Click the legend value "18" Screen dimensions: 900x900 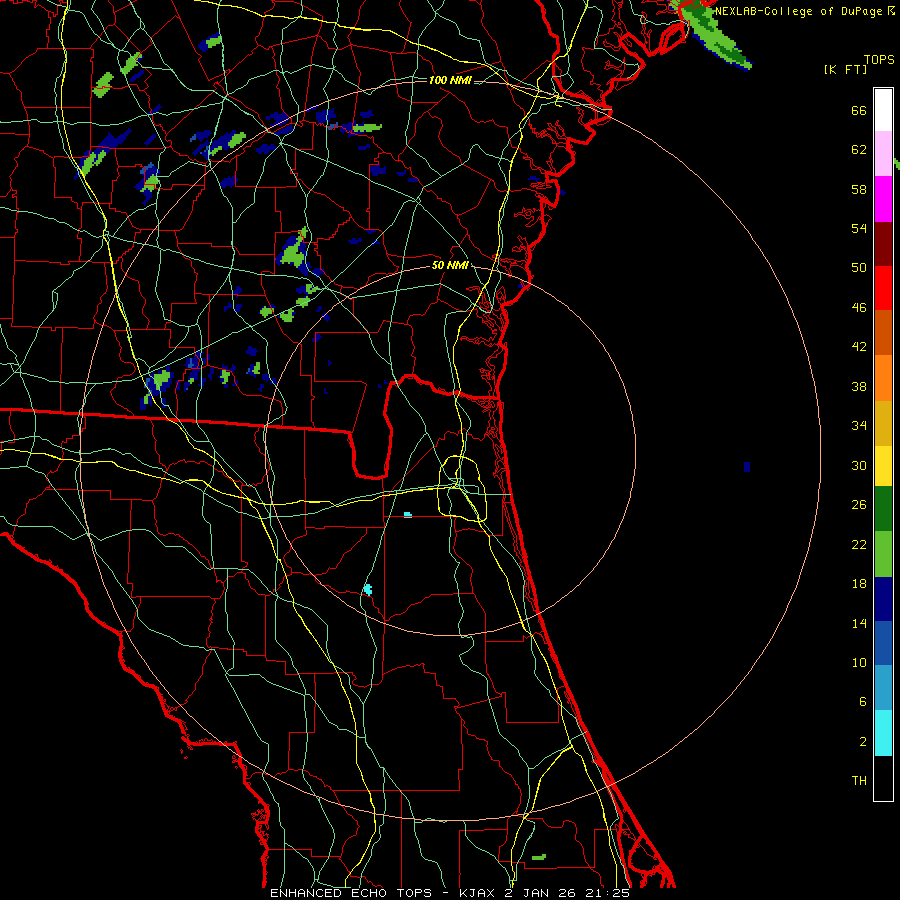tap(859, 584)
